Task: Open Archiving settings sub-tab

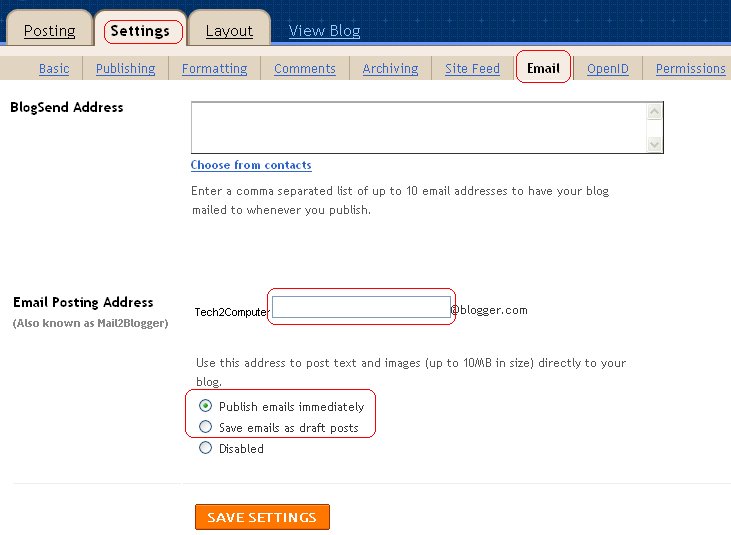Action: 391,69
